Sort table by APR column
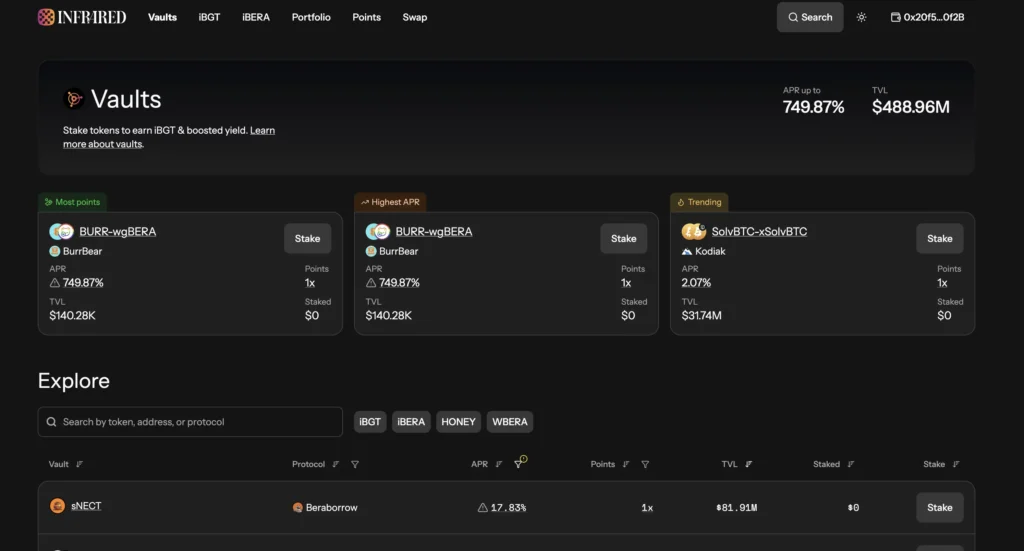Viewport: 1024px width, 551px height. coord(498,464)
